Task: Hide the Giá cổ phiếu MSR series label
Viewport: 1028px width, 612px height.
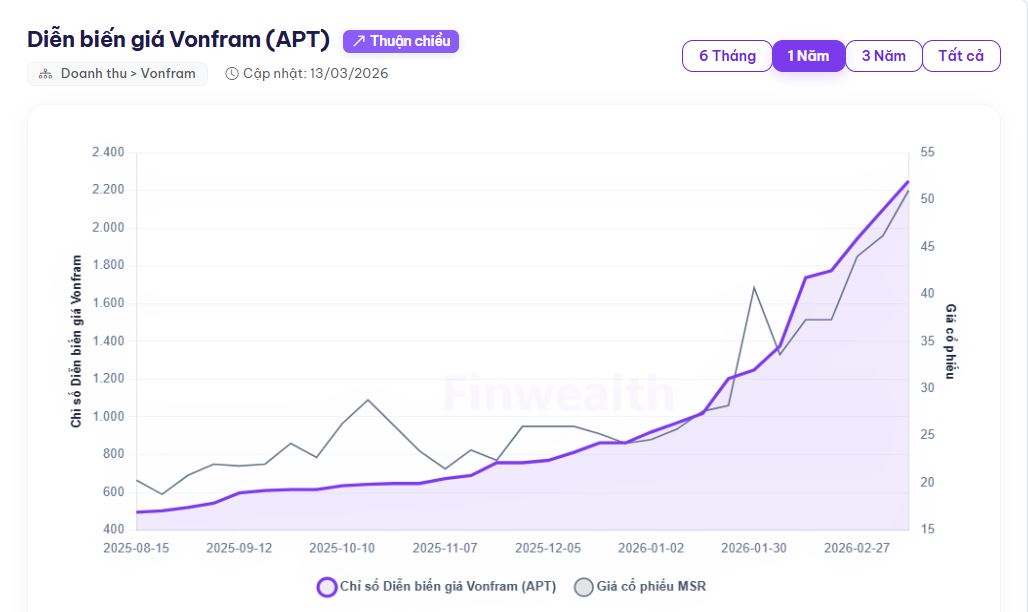Action: click(652, 587)
